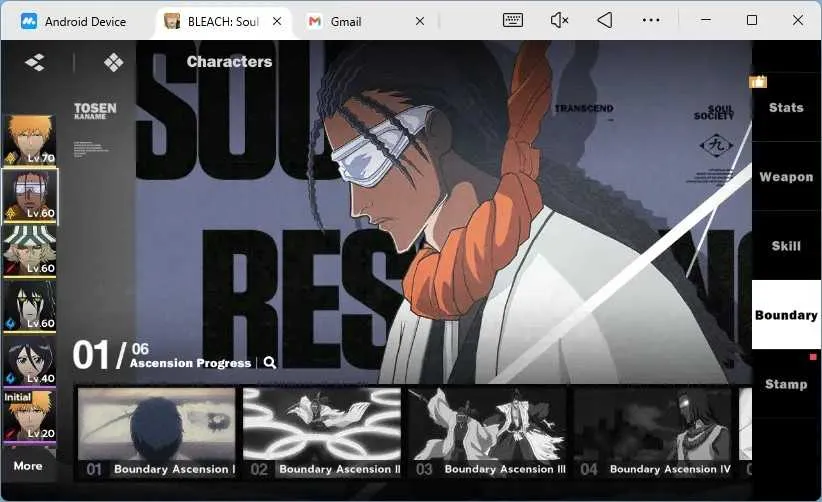Switch to the Android Device tab

tap(73, 21)
